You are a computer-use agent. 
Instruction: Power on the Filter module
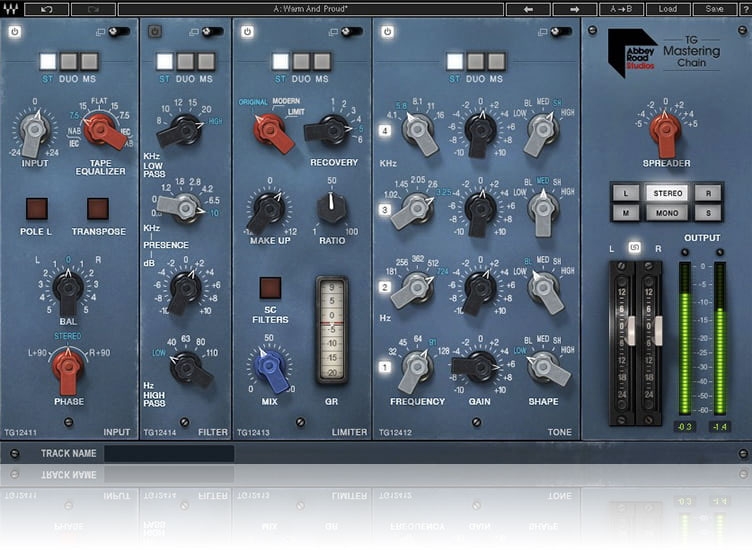[x=155, y=31]
